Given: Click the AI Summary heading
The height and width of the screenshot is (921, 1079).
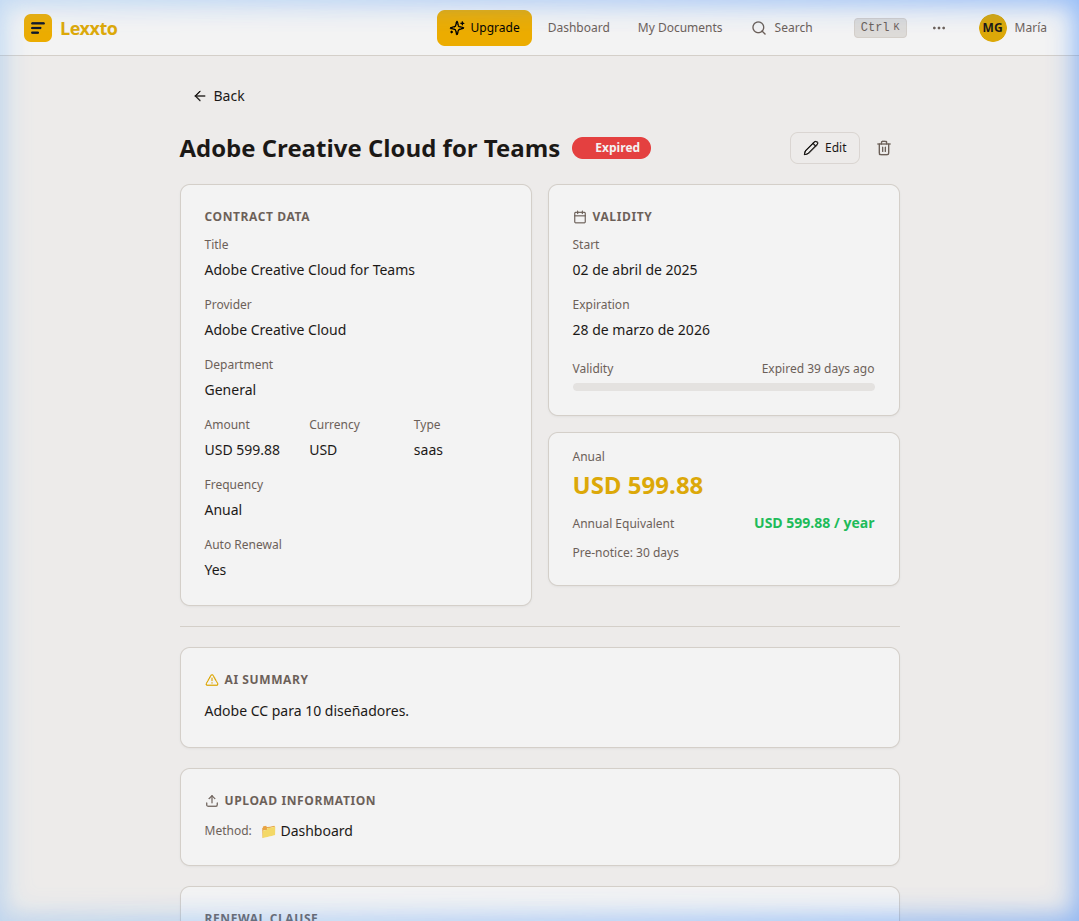Looking at the screenshot, I should click(266, 680).
